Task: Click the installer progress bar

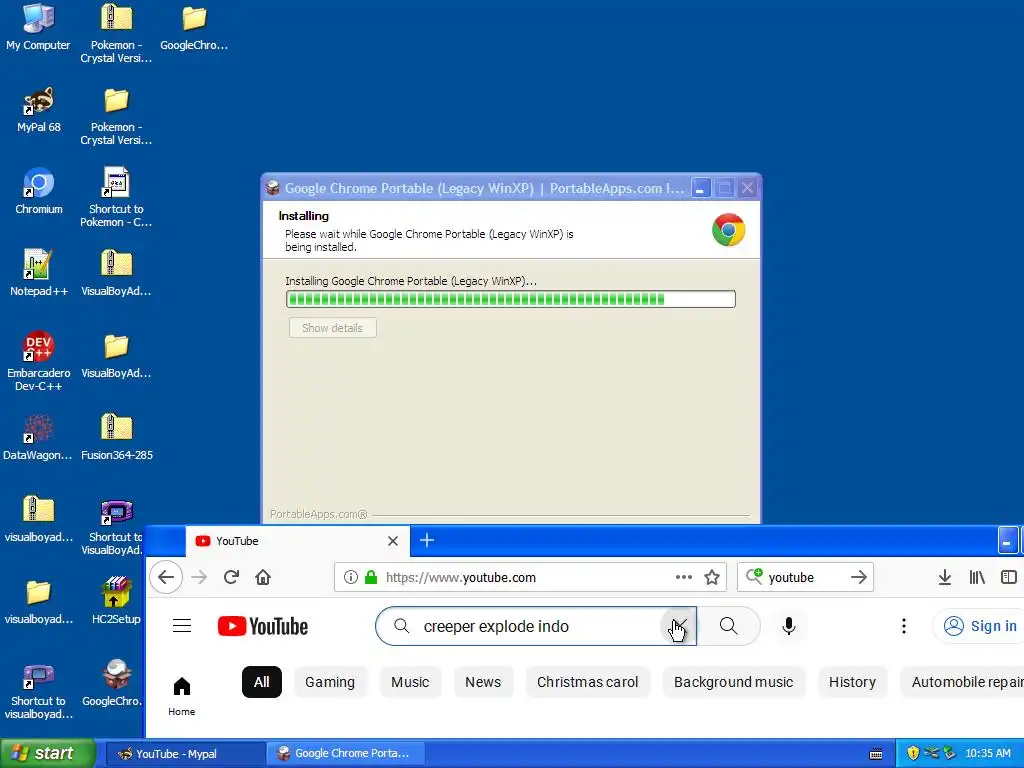Action: [511, 299]
